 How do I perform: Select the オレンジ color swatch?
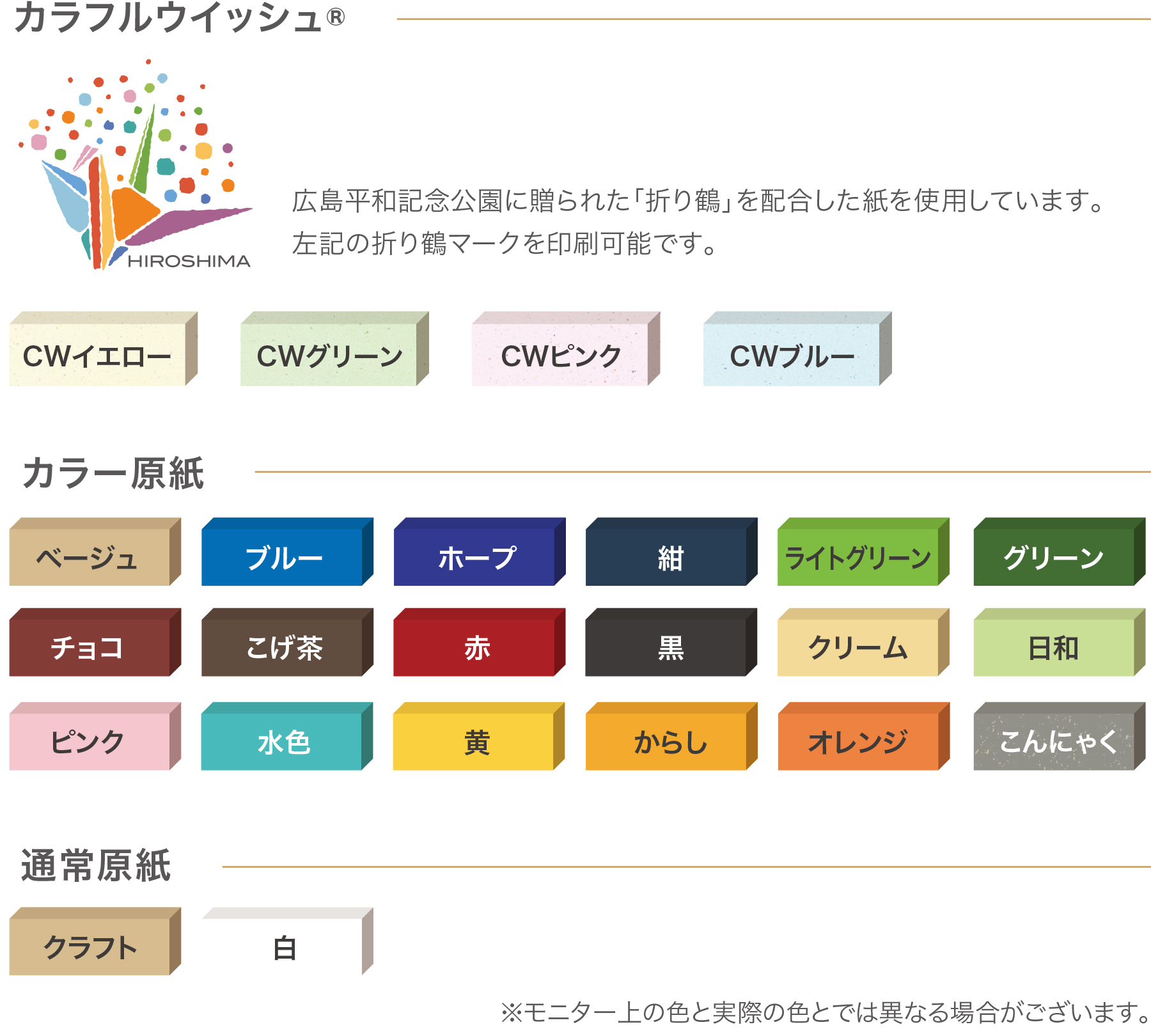coord(863,736)
